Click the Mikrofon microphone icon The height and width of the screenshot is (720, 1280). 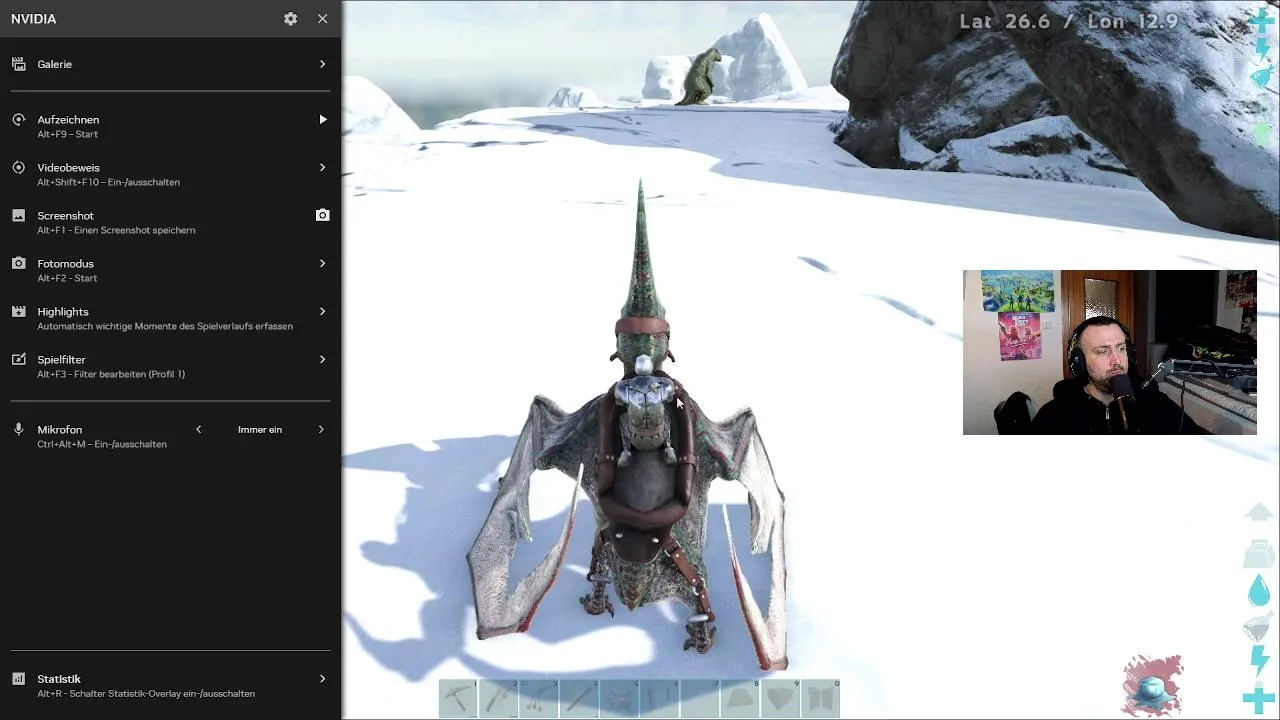(18, 430)
